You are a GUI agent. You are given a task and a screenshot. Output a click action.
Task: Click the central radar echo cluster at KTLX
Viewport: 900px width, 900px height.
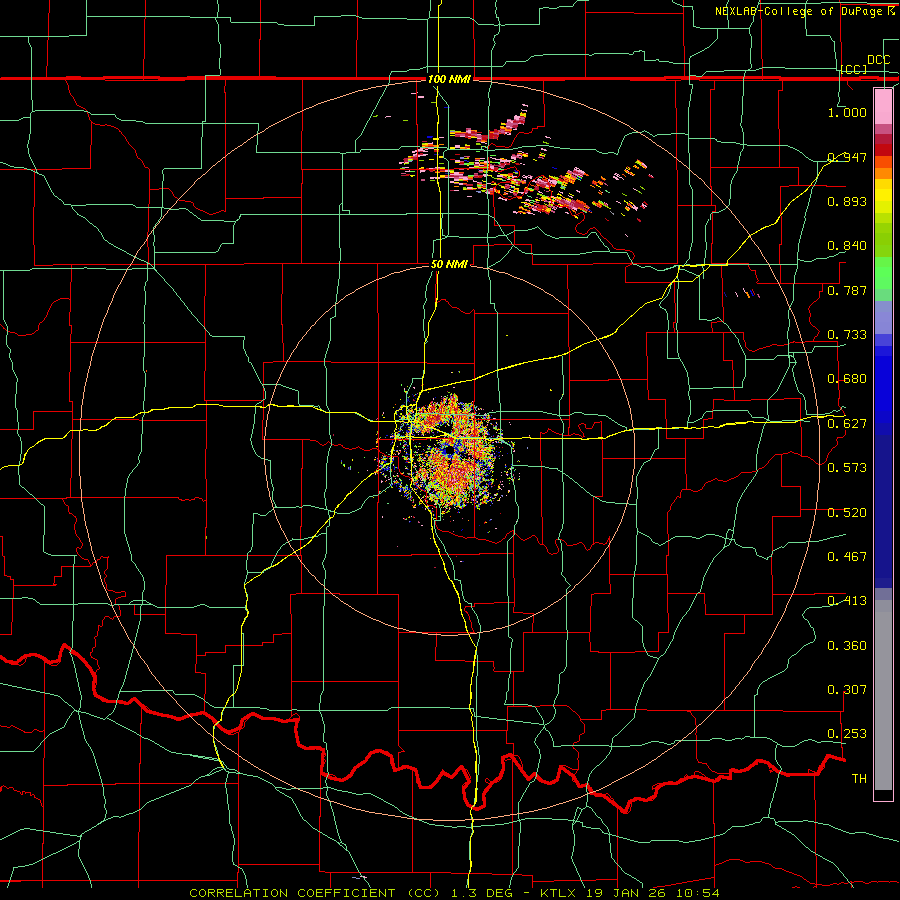[451, 453]
